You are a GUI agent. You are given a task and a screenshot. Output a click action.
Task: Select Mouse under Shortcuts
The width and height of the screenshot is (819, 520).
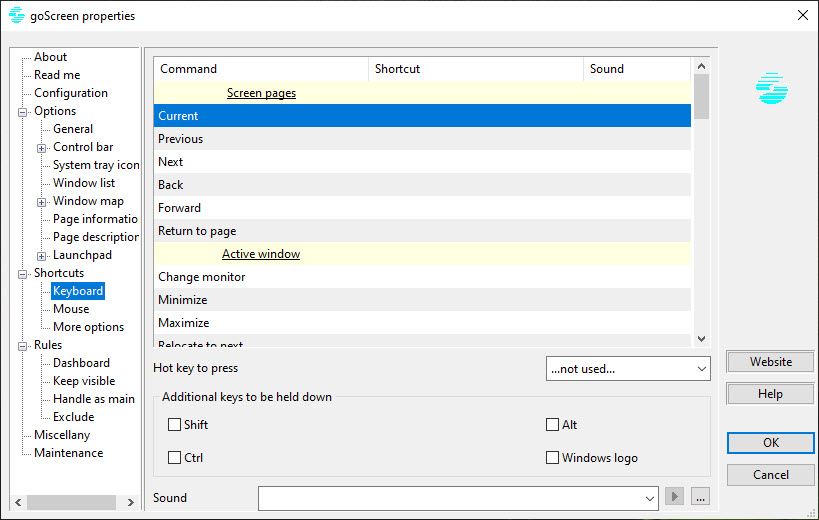71,309
